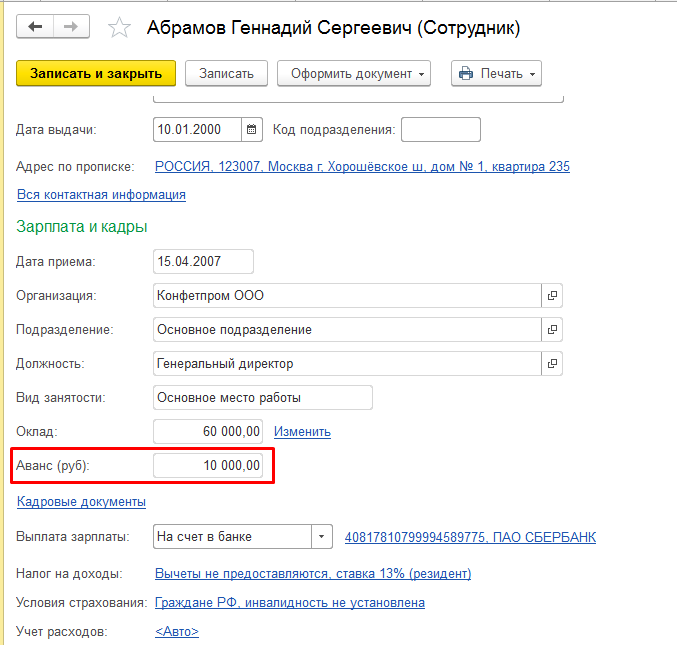Open the Налог на доходы deductions link
The width and height of the screenshot is (677, 645).
click(x=313, y=573)
